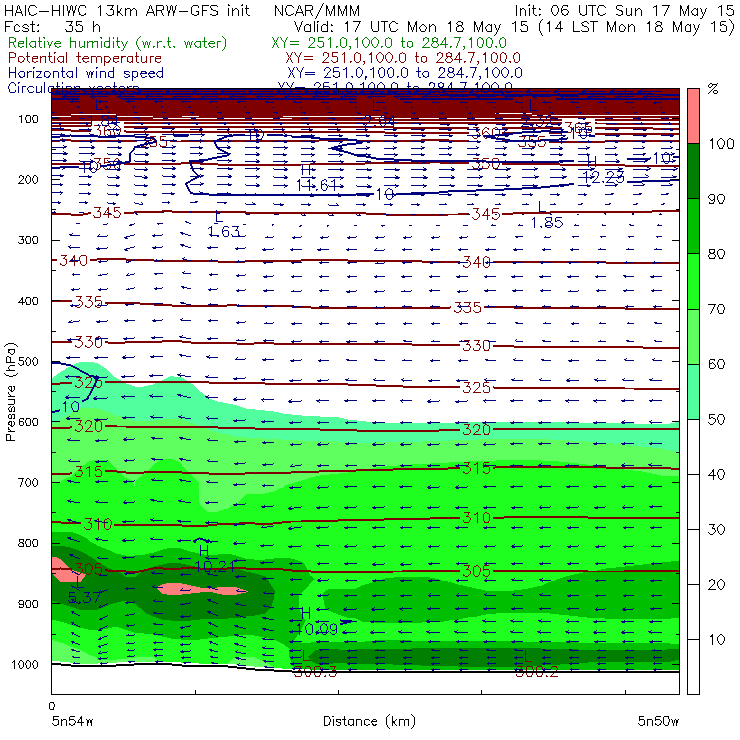Click the 80–90% green colorbar segment
The image size is (740, 740).
[693, 226]
